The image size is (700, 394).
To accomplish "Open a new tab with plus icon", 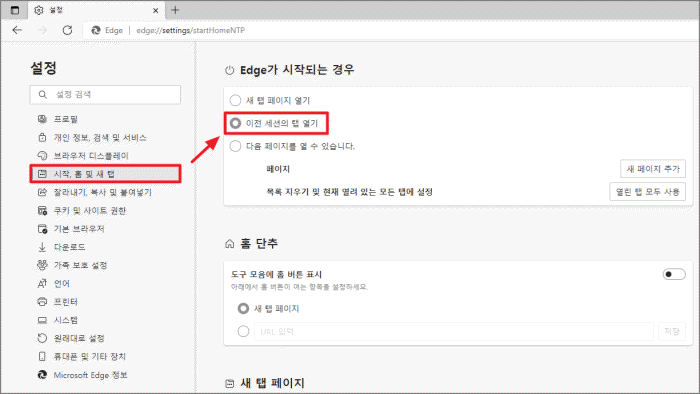I will 175,10.
